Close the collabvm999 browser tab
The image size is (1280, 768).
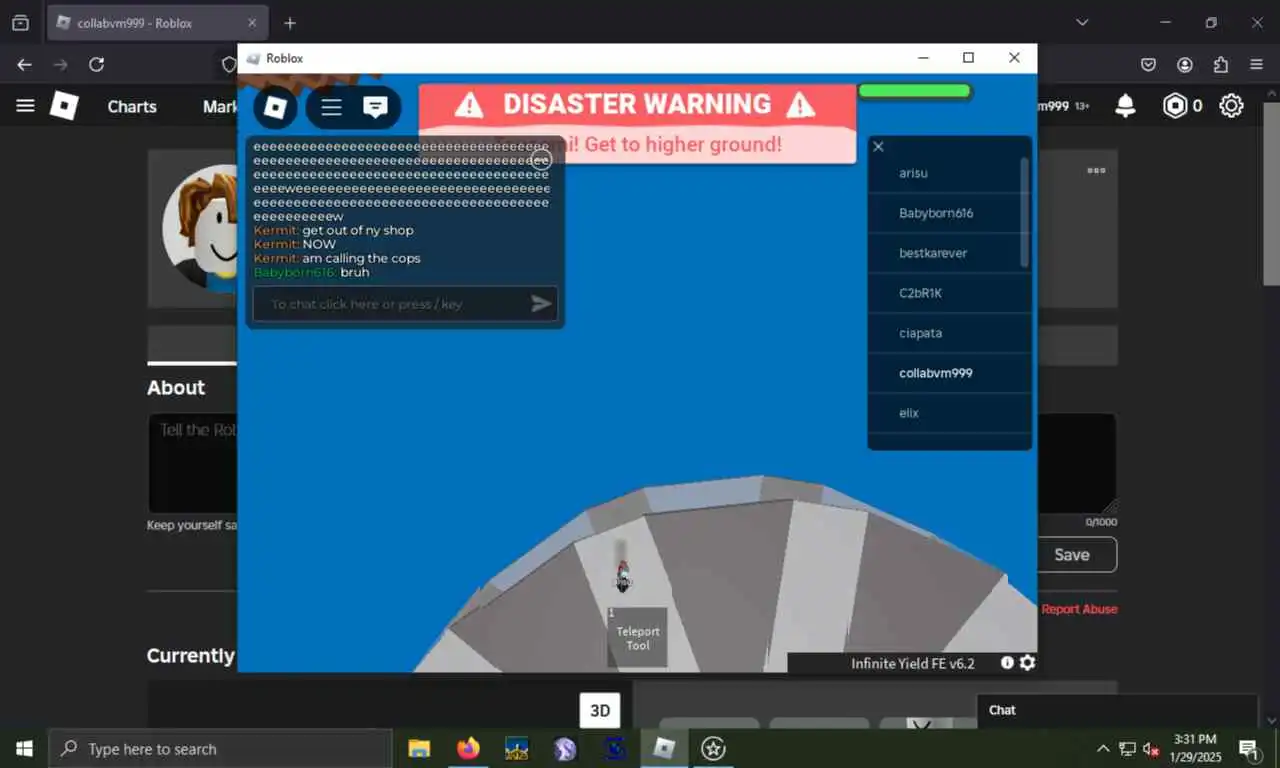coord(252,23)
